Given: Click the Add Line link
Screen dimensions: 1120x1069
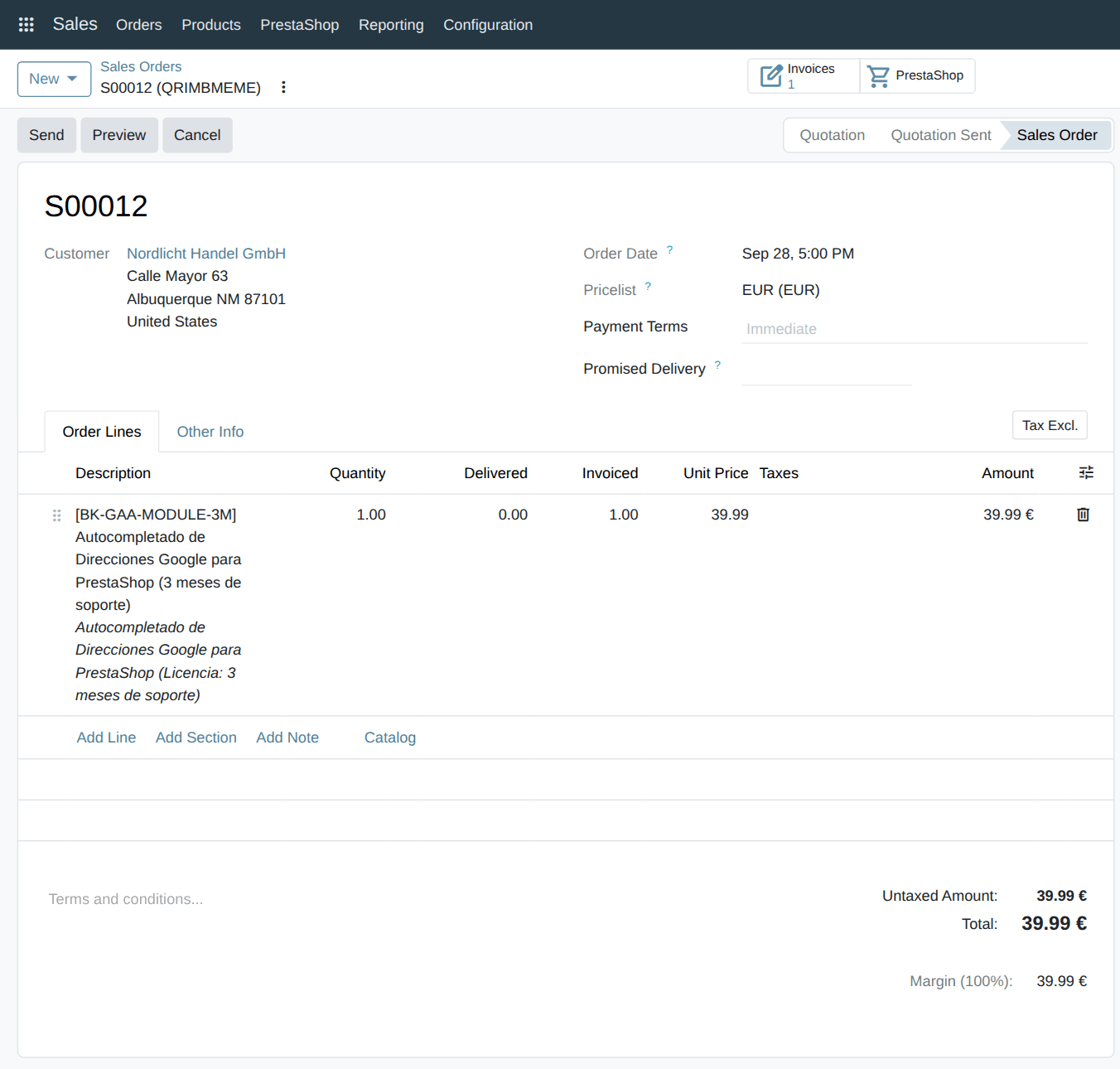Looking at the screenshot, I should 106,738.
